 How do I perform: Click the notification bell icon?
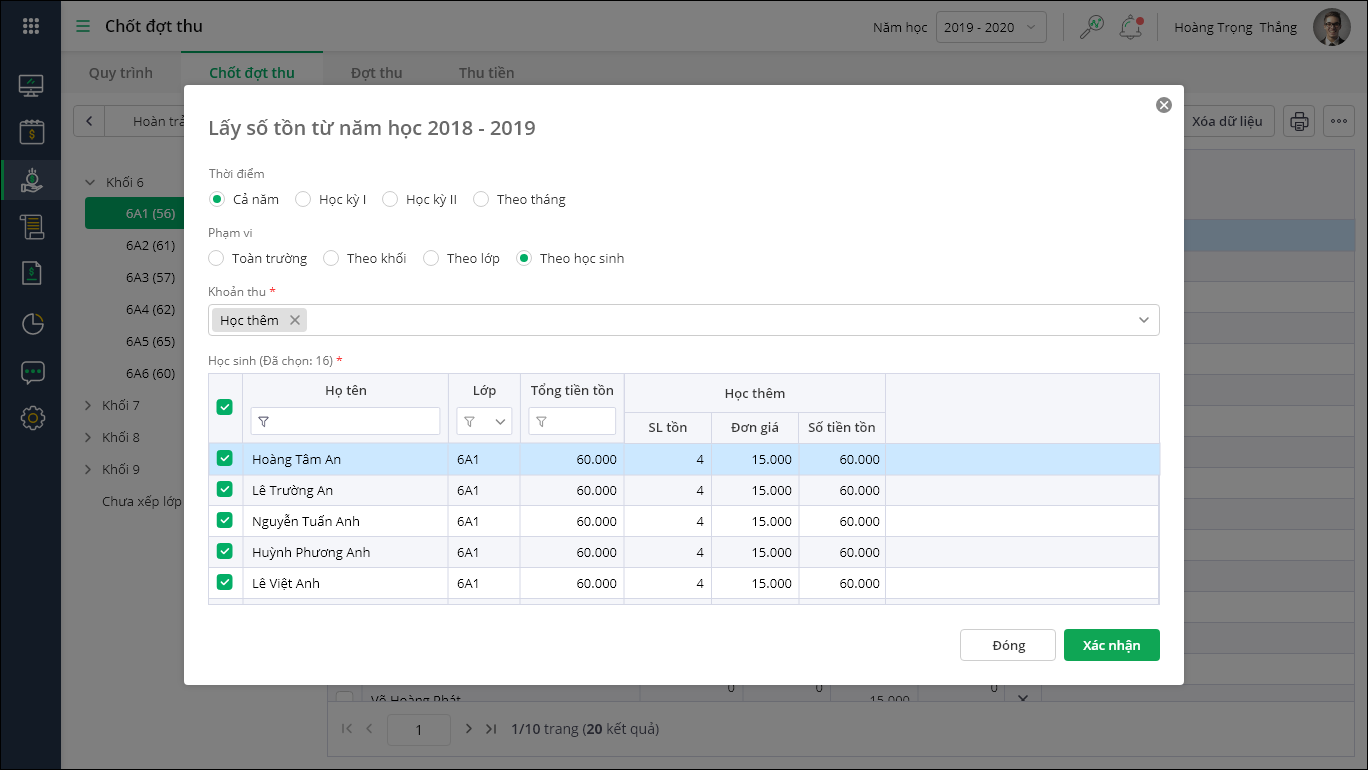(x=1131, y=27)
